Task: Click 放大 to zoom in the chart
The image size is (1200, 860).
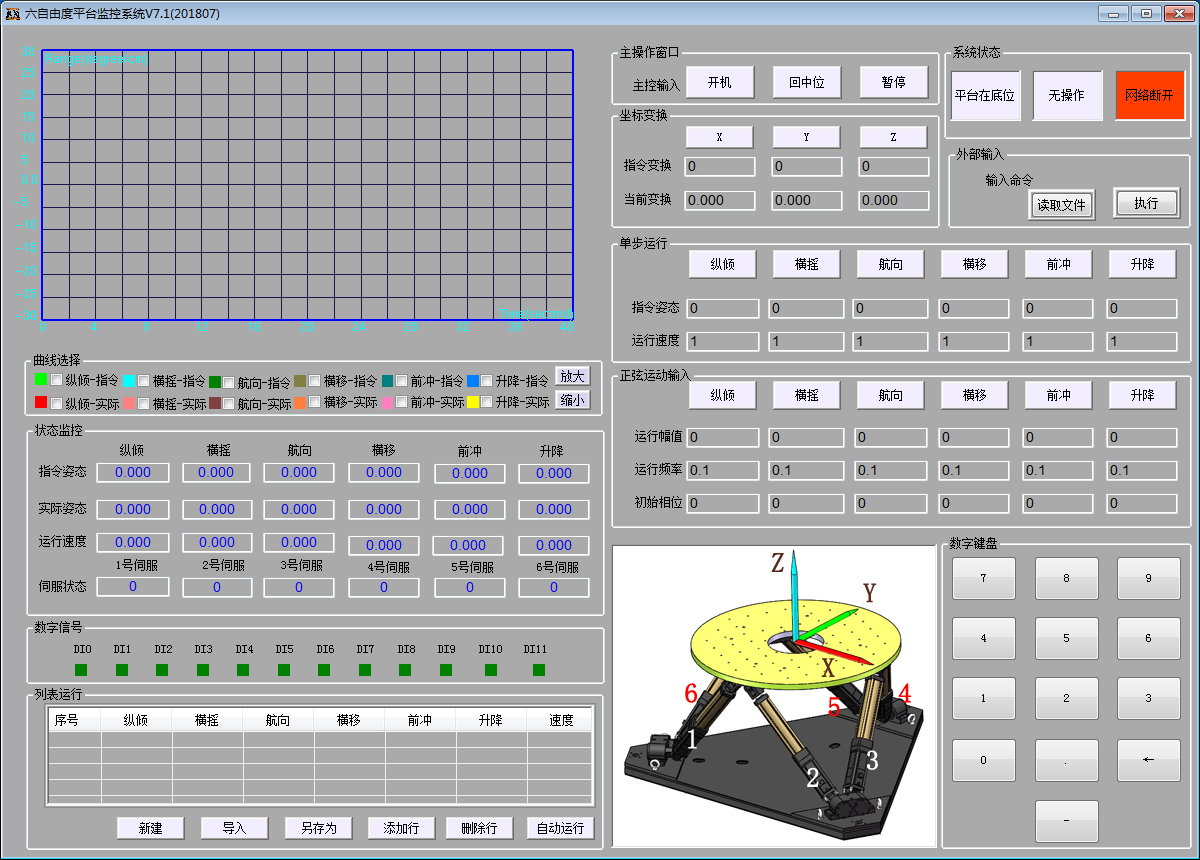Action: (x=572, y=376)
